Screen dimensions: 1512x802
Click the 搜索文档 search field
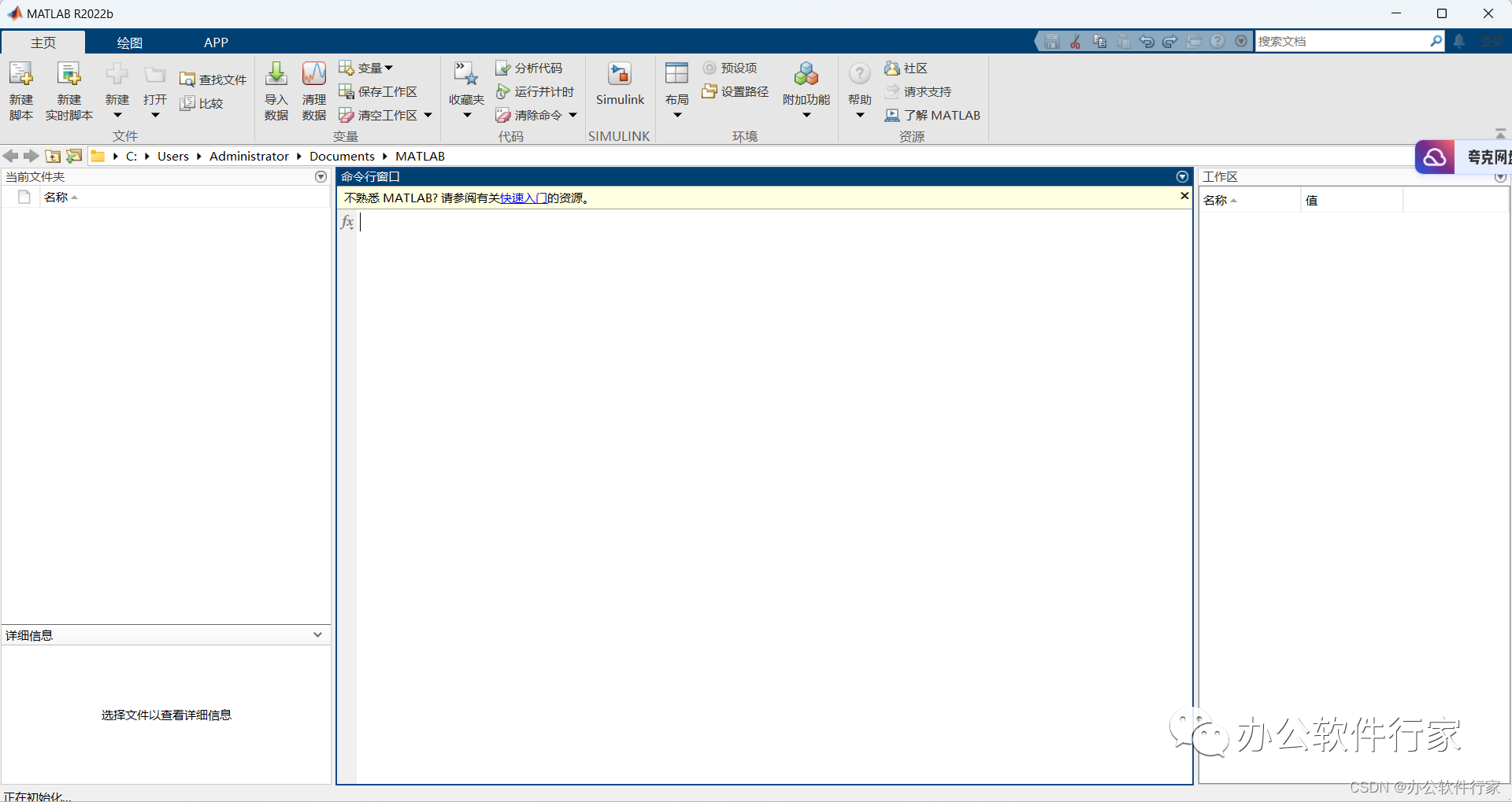coord(1342,41)
